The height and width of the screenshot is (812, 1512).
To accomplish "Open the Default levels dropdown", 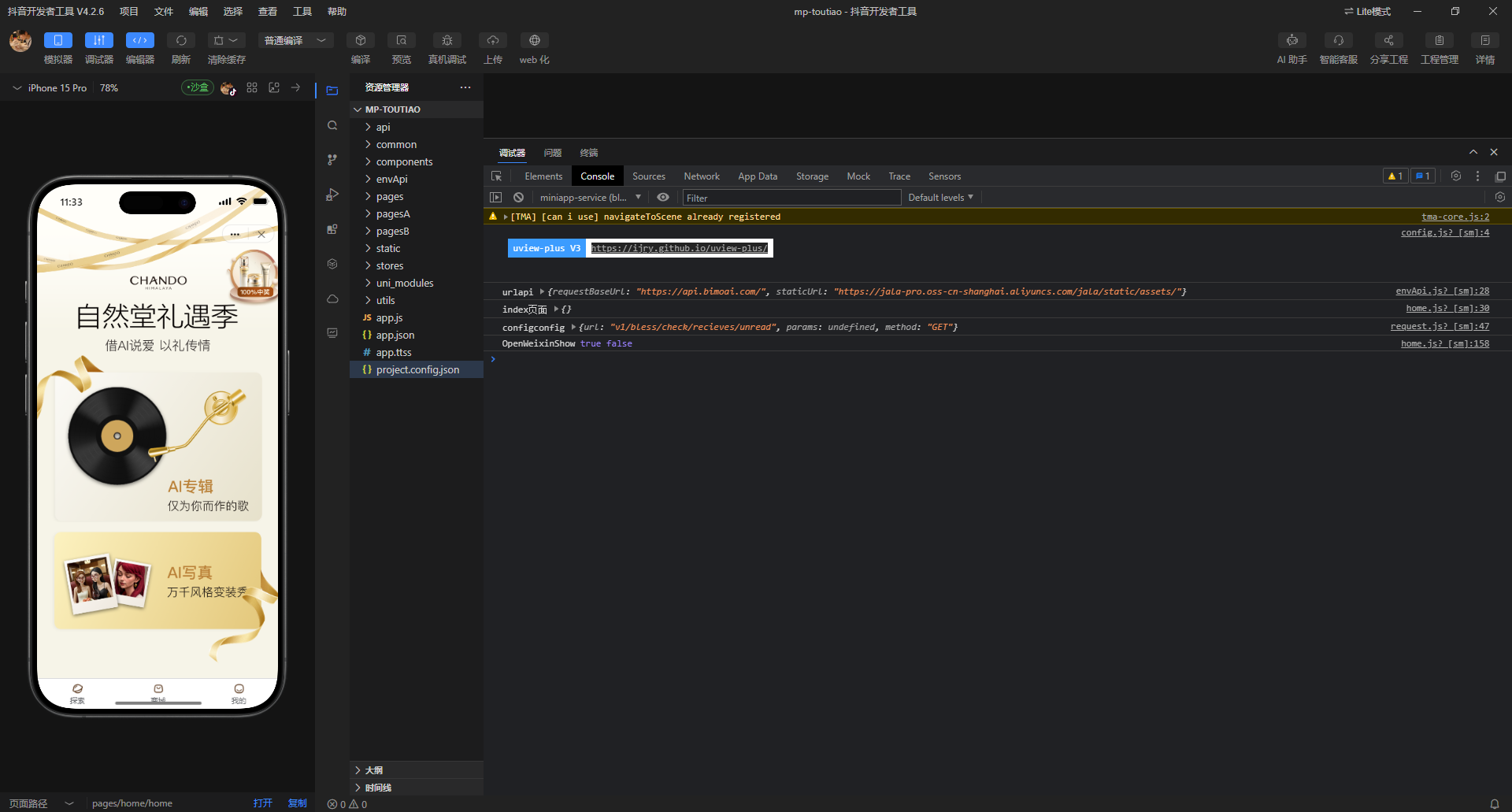I will [940, 198].
